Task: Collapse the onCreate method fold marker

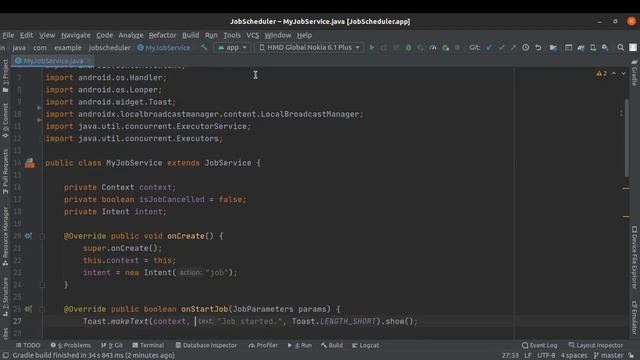Action: (x=42, y=236)
